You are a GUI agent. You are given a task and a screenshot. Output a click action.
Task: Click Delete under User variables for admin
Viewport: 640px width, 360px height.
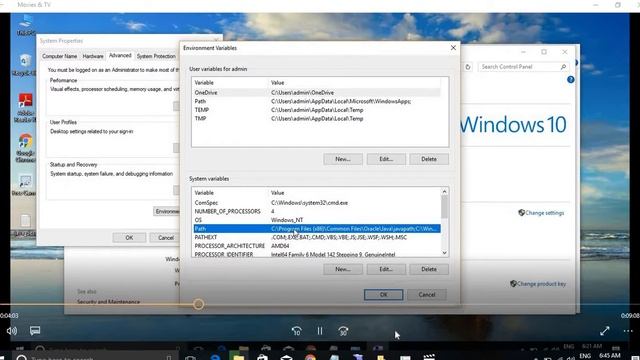click(429, 159)
